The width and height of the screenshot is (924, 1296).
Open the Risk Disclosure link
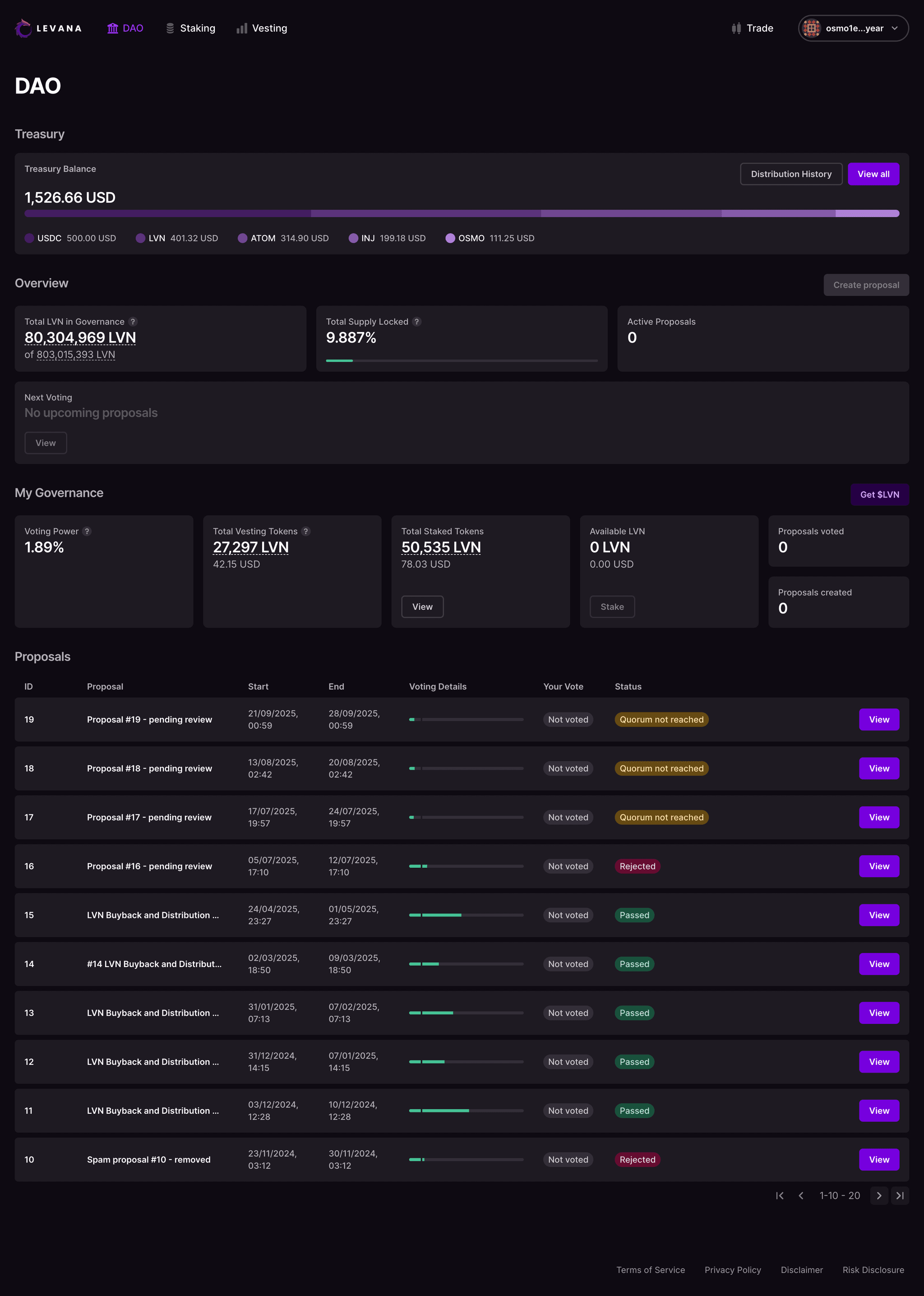click(x=873, y=1270)
